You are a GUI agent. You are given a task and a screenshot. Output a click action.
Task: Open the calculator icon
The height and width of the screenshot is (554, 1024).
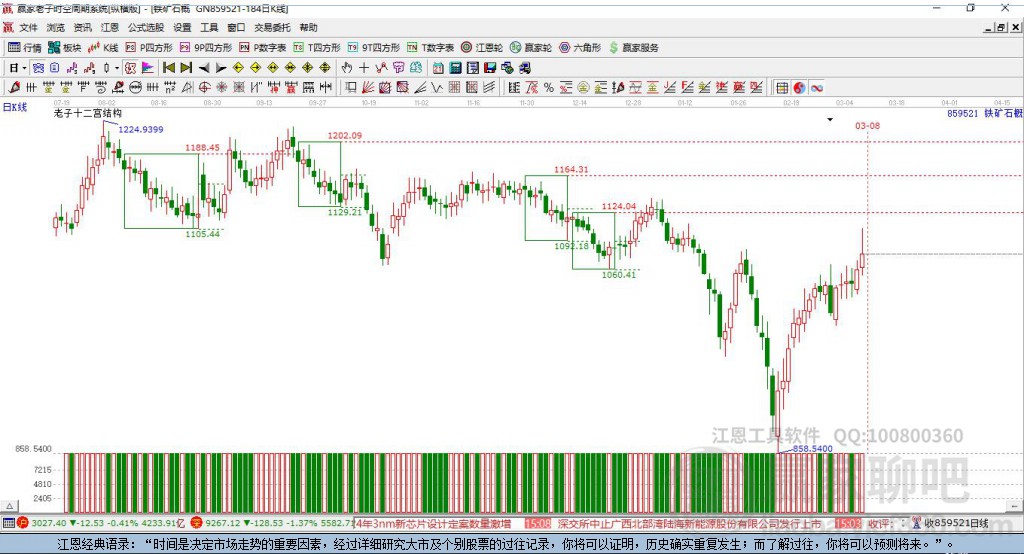click(x=455, y=67)
